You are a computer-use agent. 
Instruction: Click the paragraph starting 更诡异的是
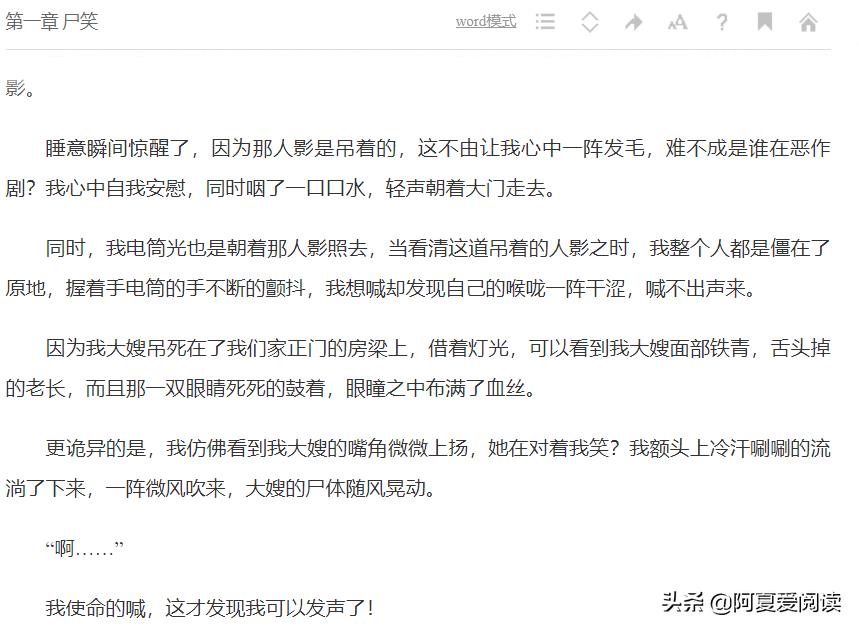pyautogui.click(x=418, y=468)
